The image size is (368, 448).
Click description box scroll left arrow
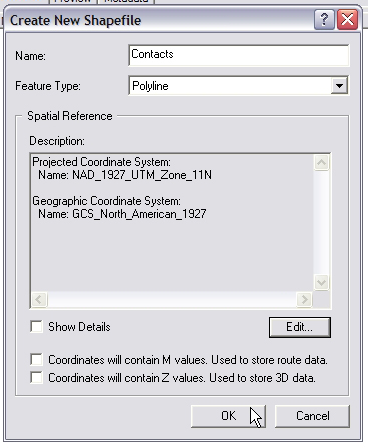(x=39, y=299)
